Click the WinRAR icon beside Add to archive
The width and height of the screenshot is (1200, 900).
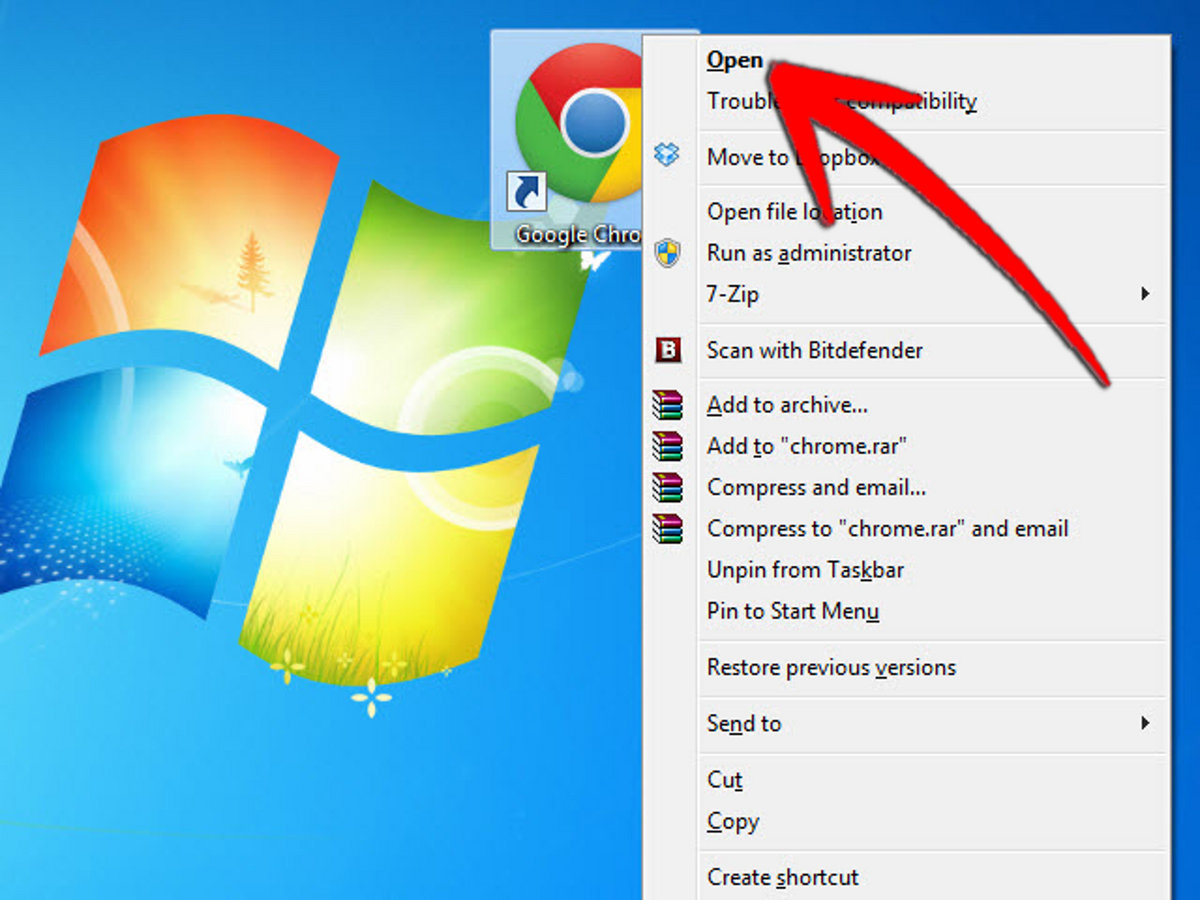click(x=668, y=405)
